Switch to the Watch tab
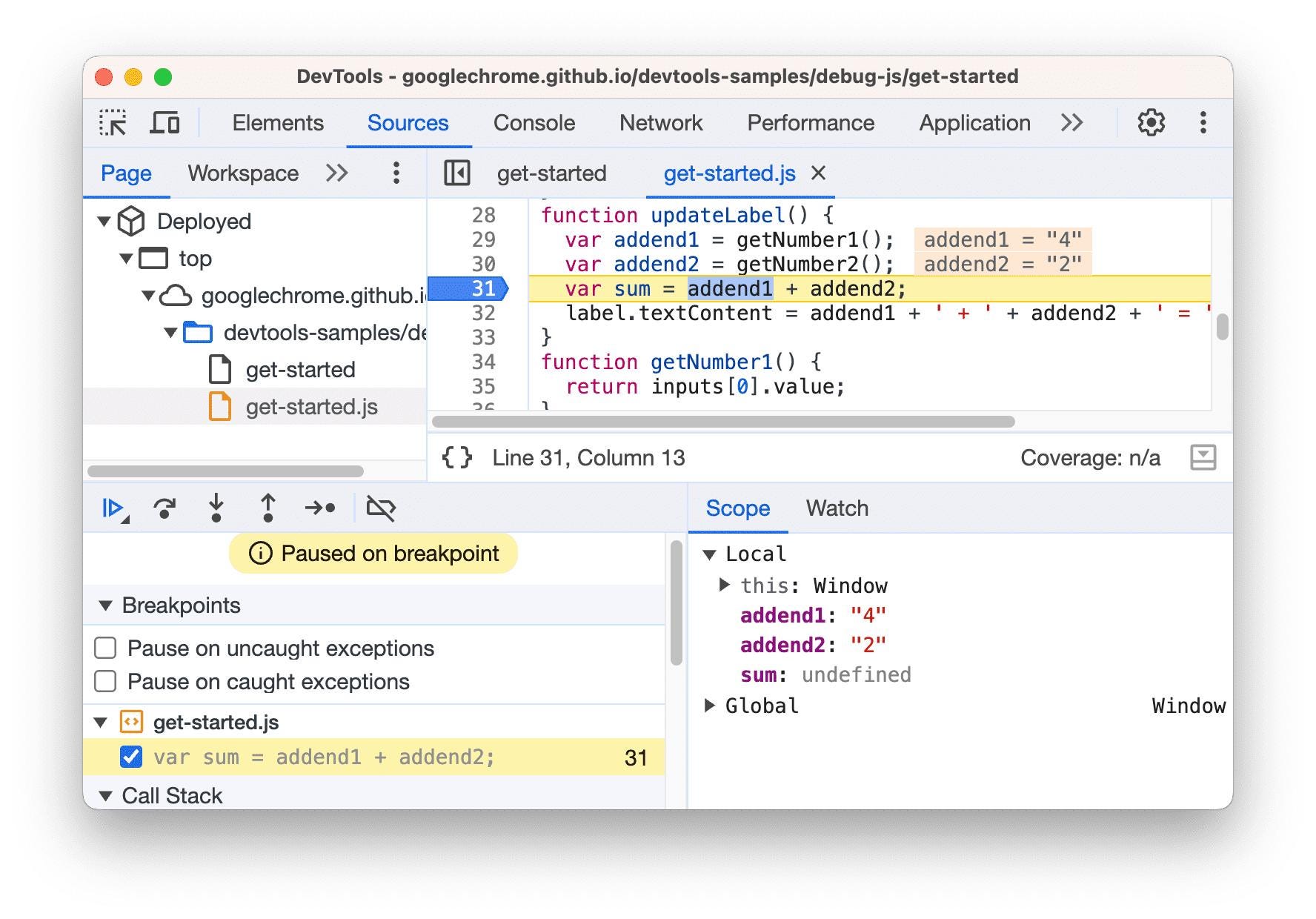This screenshot has width=1316, height=919. click(837, 508)
